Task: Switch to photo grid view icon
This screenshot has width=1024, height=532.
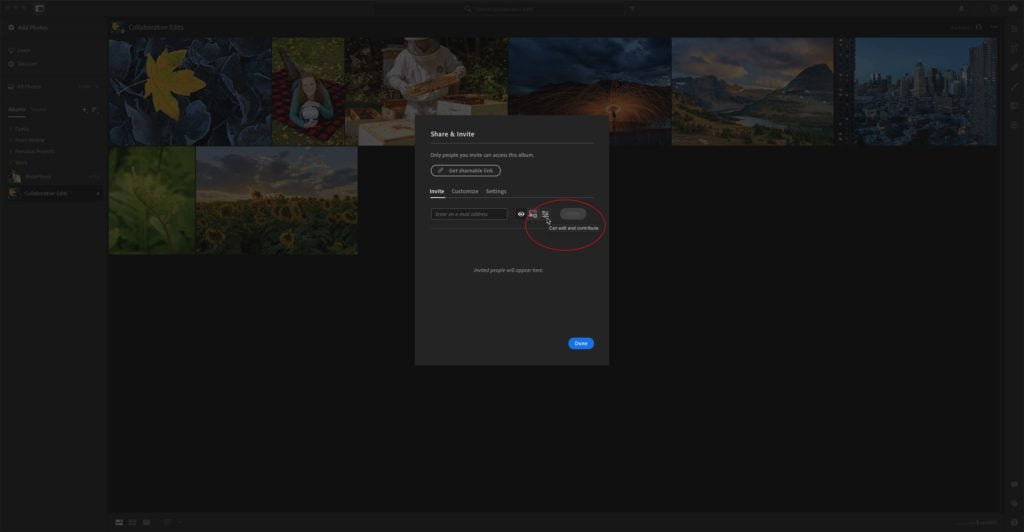Action: coord(119,522)
